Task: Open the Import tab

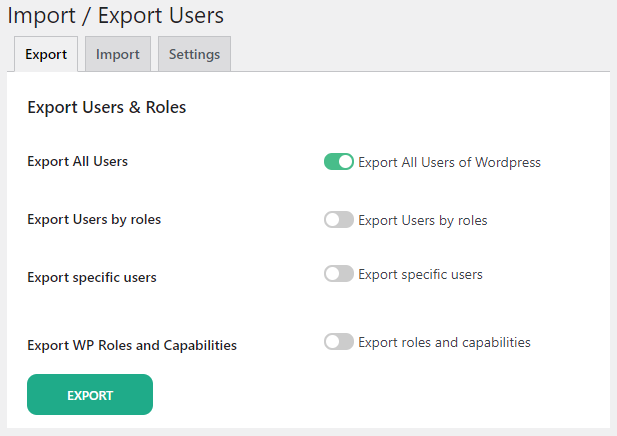Action: click(x=118, y=54)
